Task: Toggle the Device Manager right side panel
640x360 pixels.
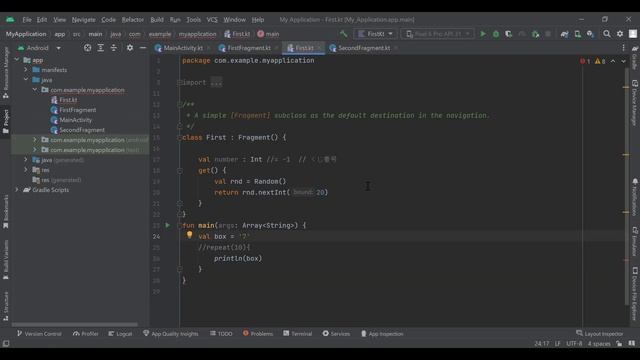Action: coord(635,103)
